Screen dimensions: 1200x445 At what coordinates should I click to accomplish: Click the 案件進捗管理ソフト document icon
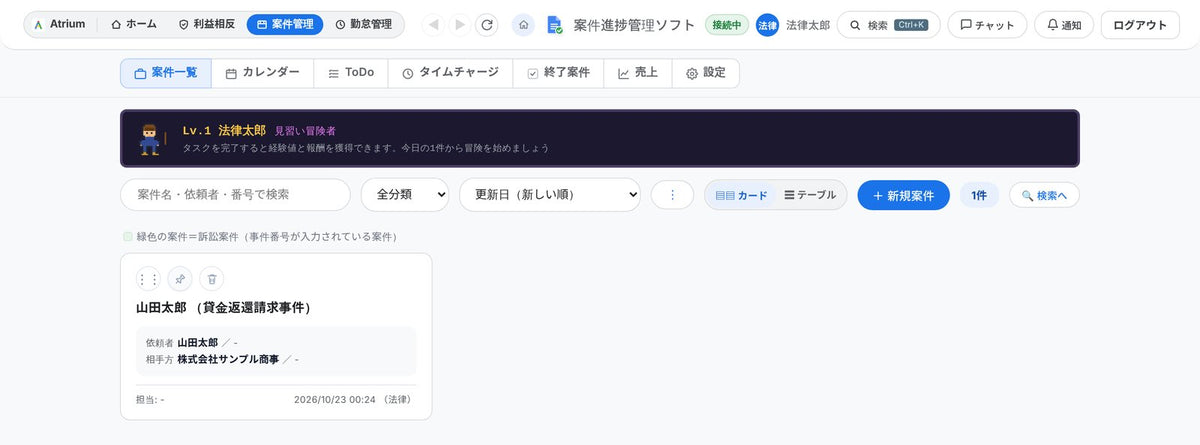[555, 25]
